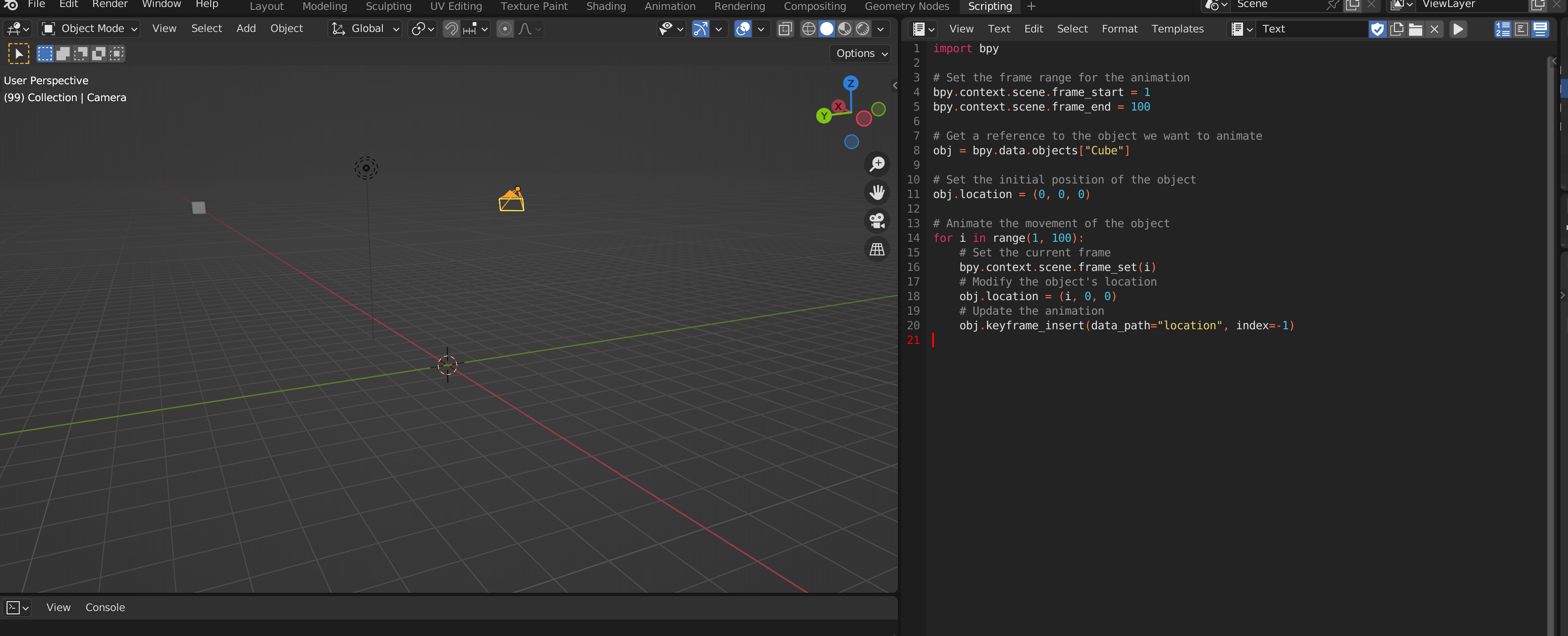This screenshot has width=1568, height=636.
Task: Open the Console menu
Action: [105, 607]
